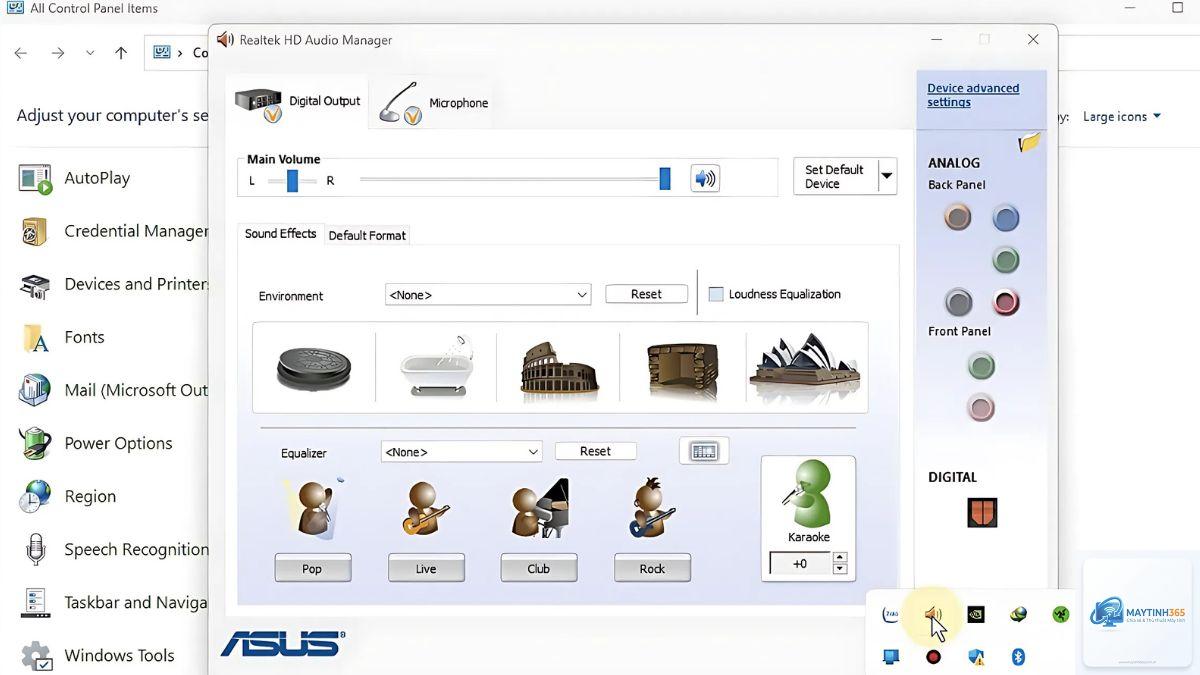
Task: Click the Club pianist figure icon
Action: pos(539,508)
